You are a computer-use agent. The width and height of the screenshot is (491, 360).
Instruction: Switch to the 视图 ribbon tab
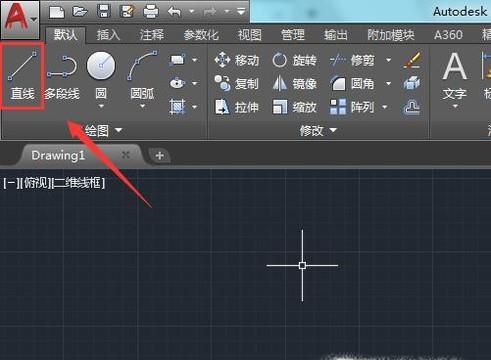coord(250,35)
